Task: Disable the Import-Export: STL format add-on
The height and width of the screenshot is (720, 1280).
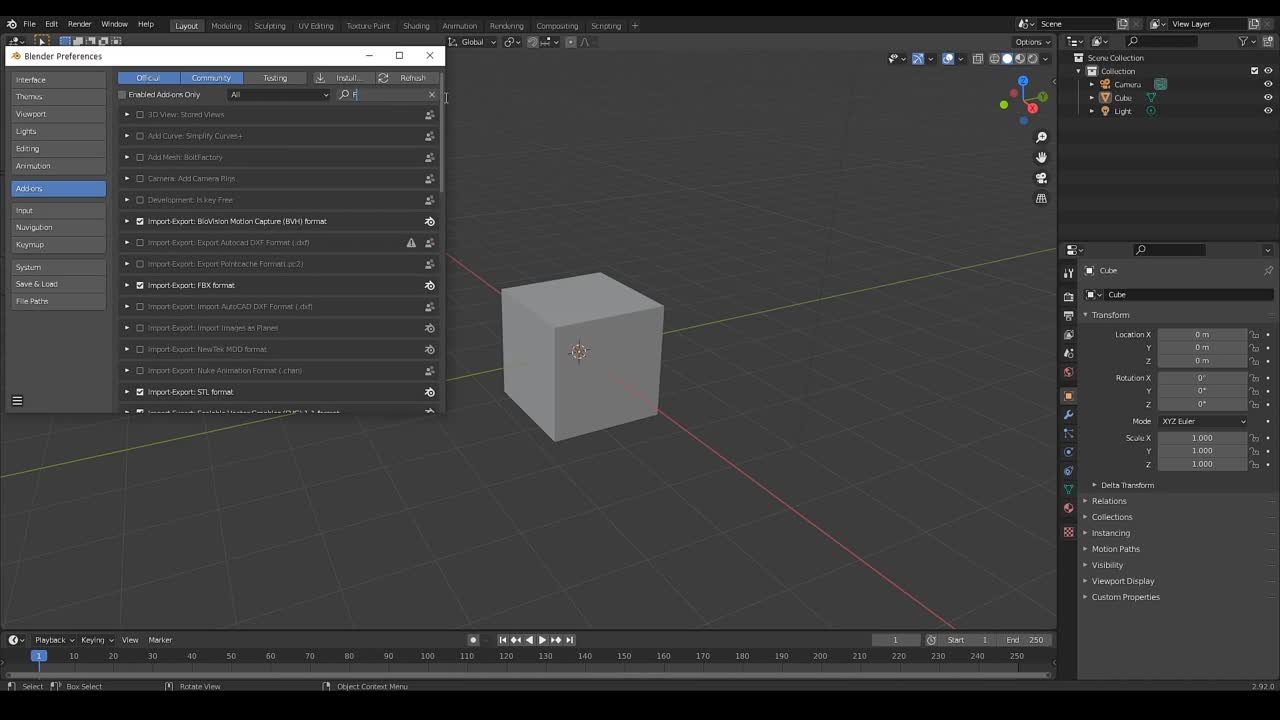Action: pyautogui.click(x=140, y=392)
